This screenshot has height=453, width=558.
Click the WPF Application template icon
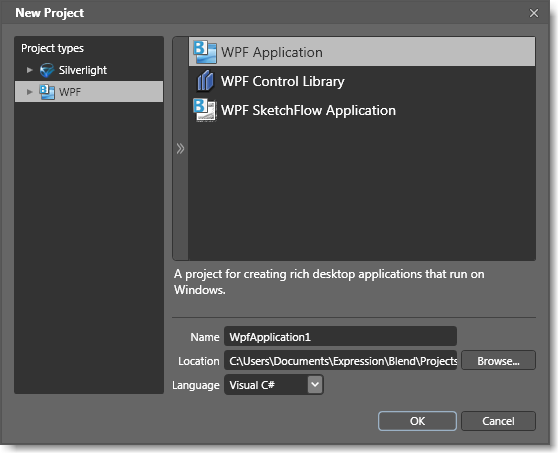[x=205, y=52]
